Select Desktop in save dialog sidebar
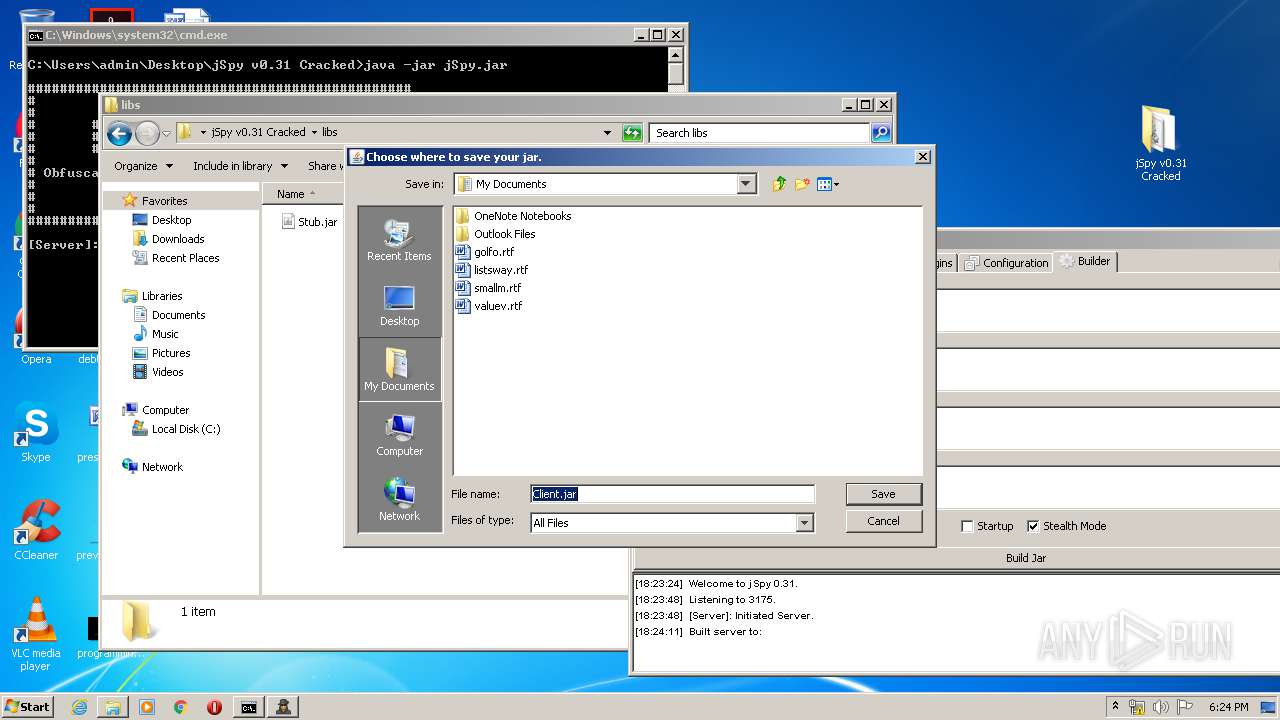The width and height of the screenshot is (1280, 720). click(x=399, y=305)
